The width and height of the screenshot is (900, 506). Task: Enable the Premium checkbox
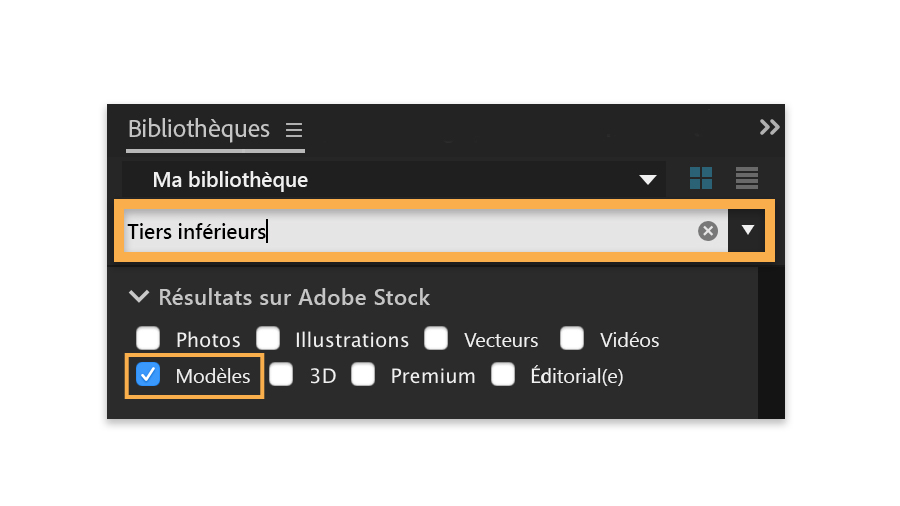click(x=363, y=375)
